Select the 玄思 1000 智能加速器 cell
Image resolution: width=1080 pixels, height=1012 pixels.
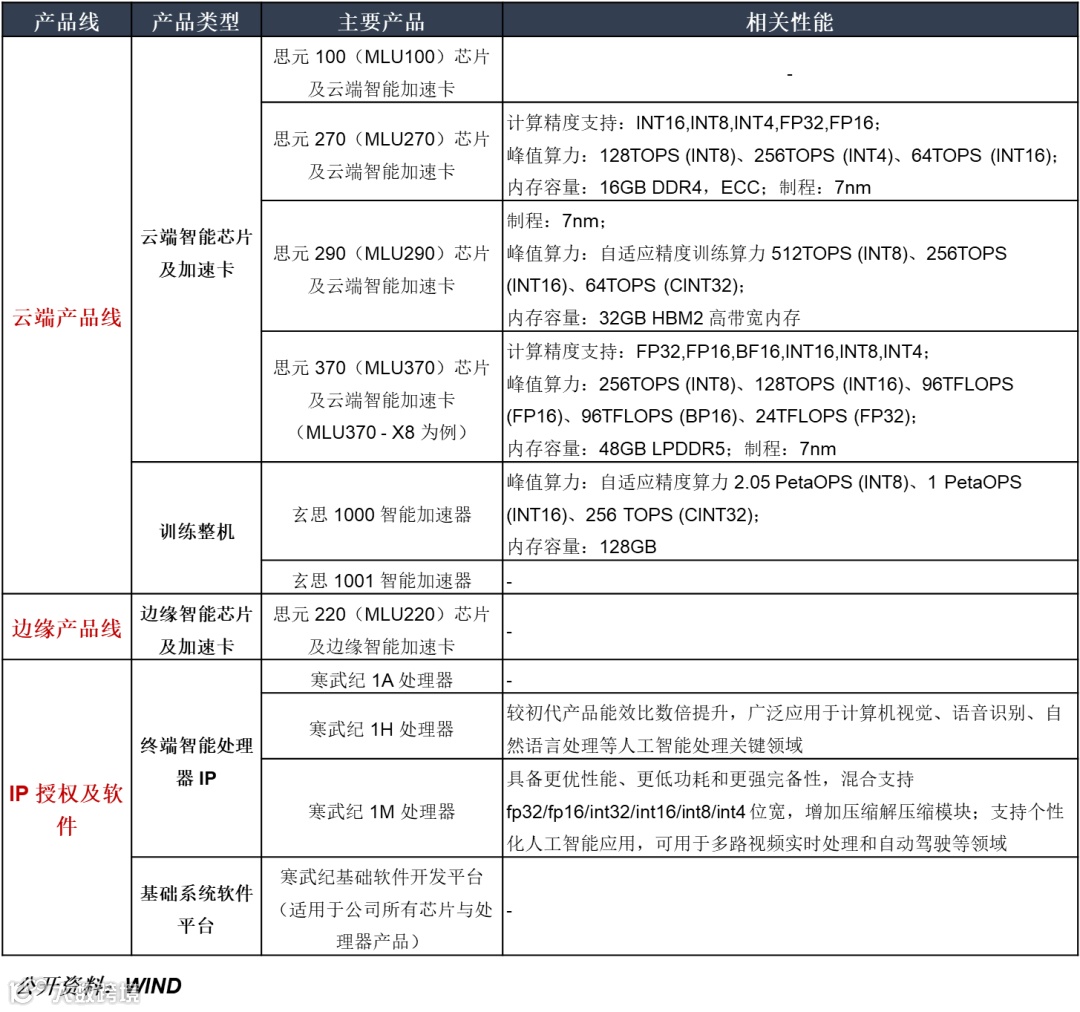[x=382, y=511]
